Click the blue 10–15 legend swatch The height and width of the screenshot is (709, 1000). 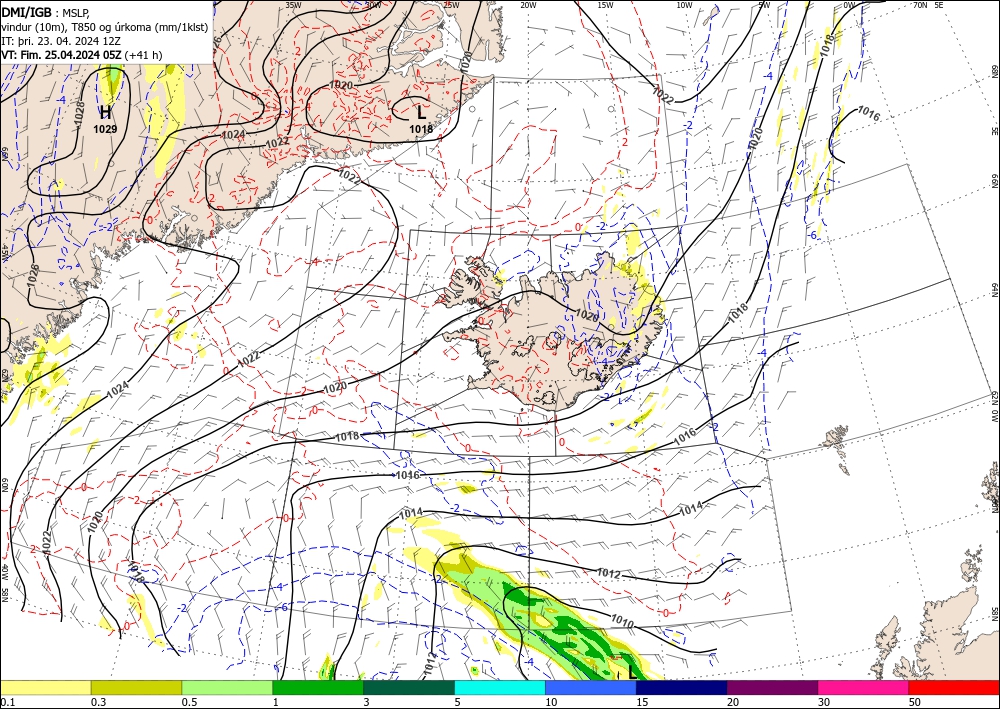point(591,687)
